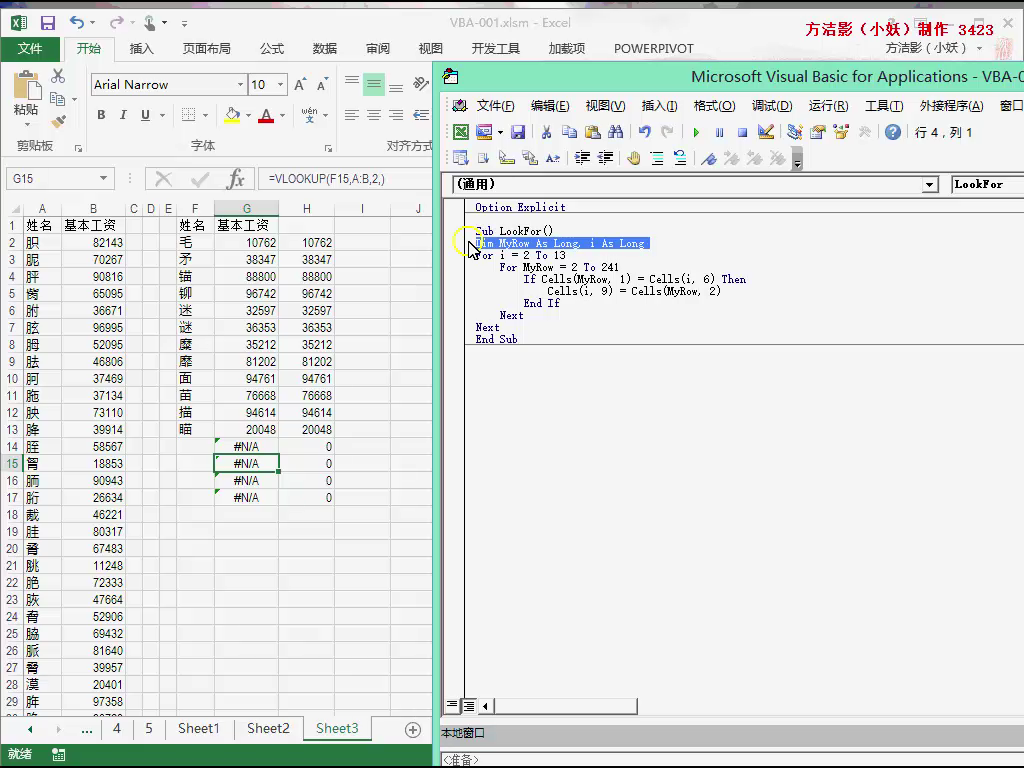The height and width of the screenshot is (768, 1024).
Task: Open the 插入 ribbon tab in Excel
Action: (141, 48)
